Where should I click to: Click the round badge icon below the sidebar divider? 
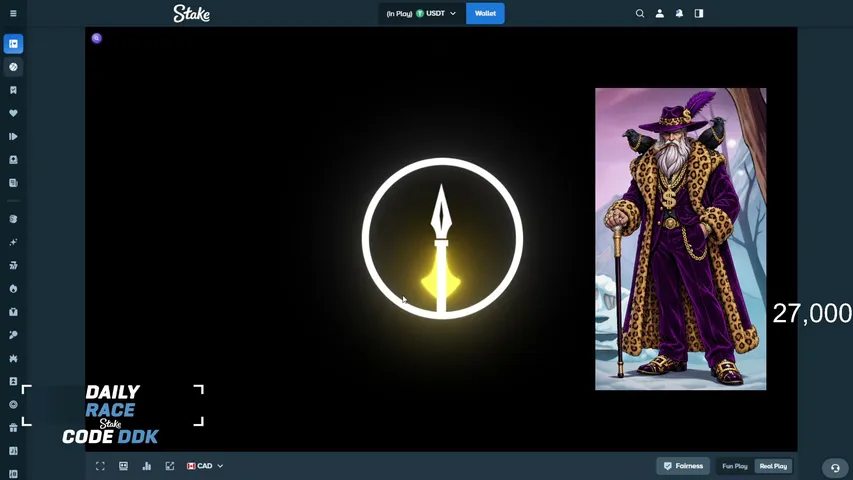[x=13, y=219]
